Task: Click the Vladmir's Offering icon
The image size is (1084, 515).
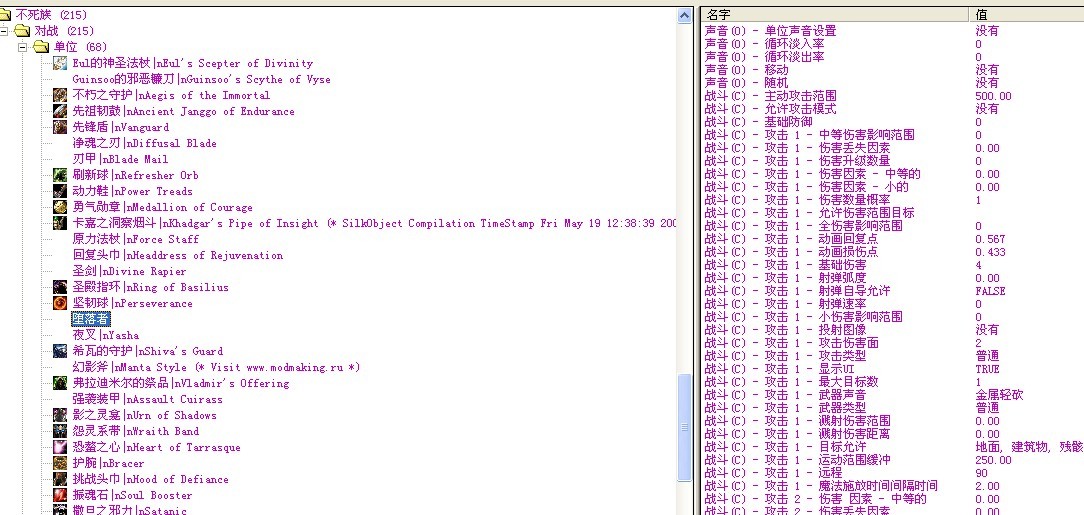Action: [60, 383]
